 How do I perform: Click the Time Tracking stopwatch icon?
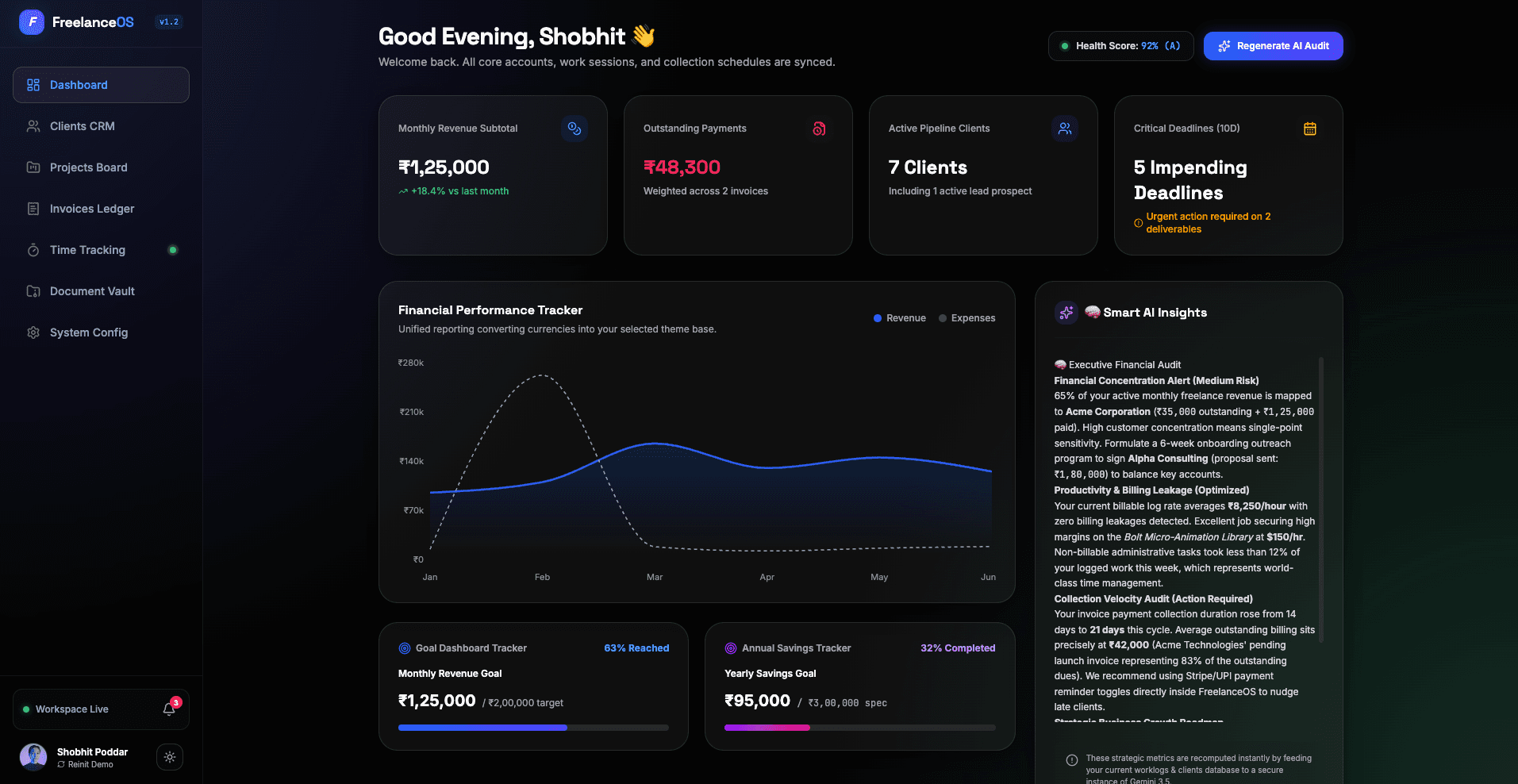coord(33,250)
